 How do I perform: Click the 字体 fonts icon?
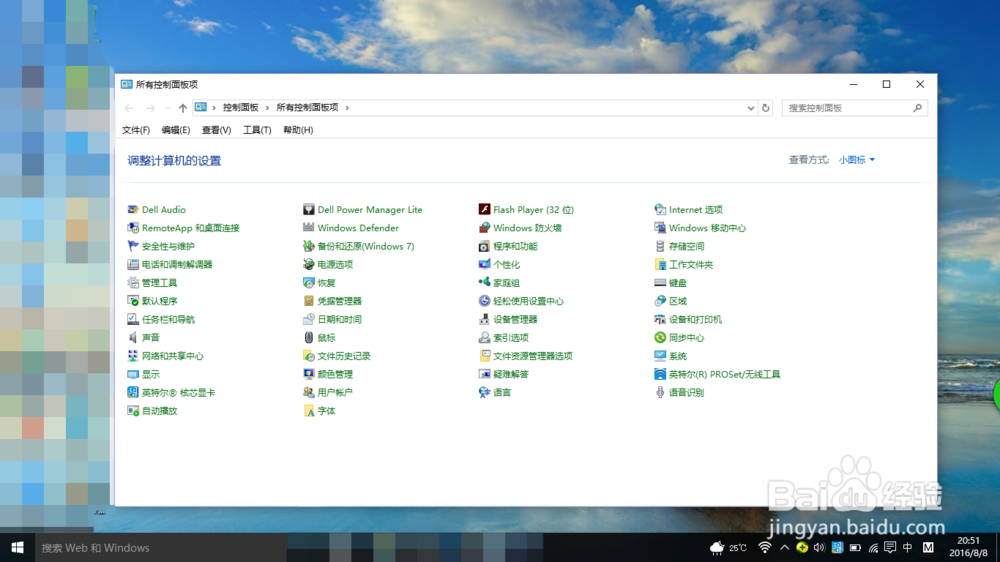pyautogui.click(x=309, y=411)
